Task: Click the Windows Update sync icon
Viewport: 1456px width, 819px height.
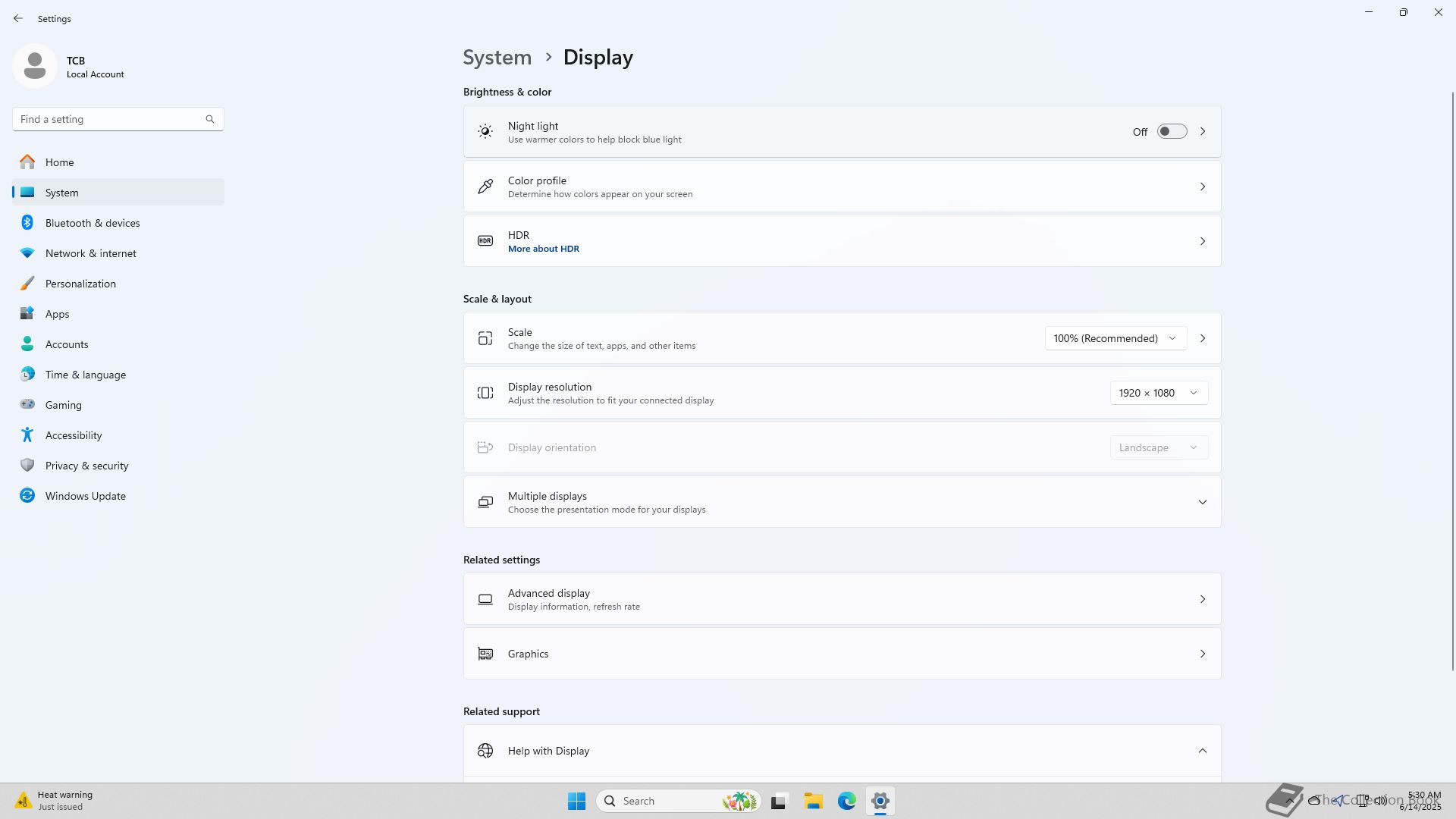Action: click(x=27, y=496)
